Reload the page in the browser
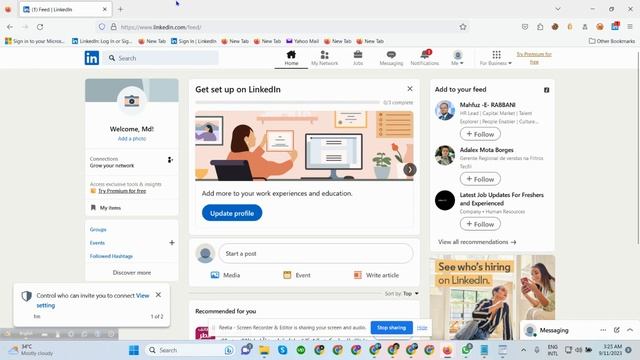 point(40,27)
